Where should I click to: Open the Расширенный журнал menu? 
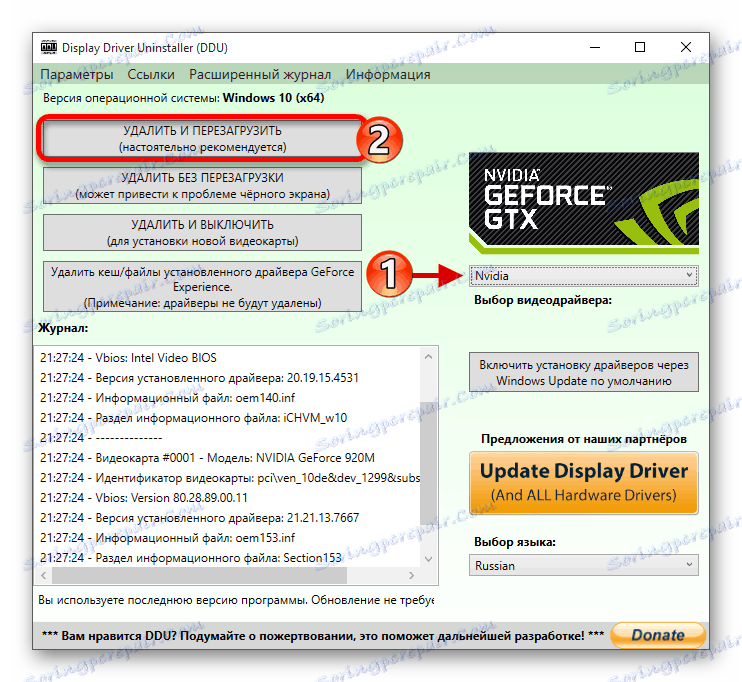tap(260, 74)
